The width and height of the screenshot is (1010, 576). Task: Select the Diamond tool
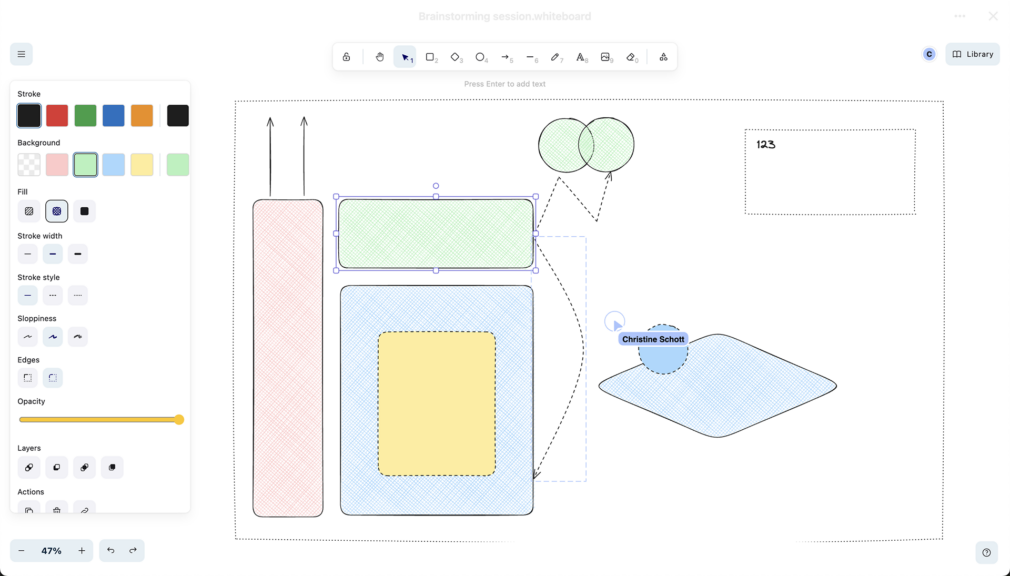(x=455, y=57)
